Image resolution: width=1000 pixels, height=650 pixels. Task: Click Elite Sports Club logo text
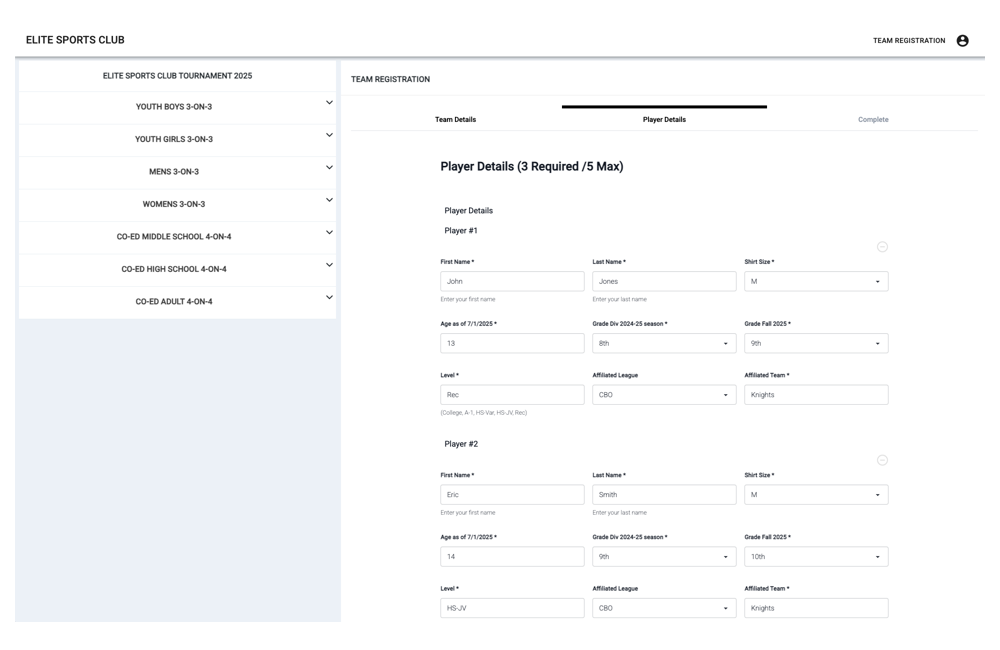click(75, 41)
